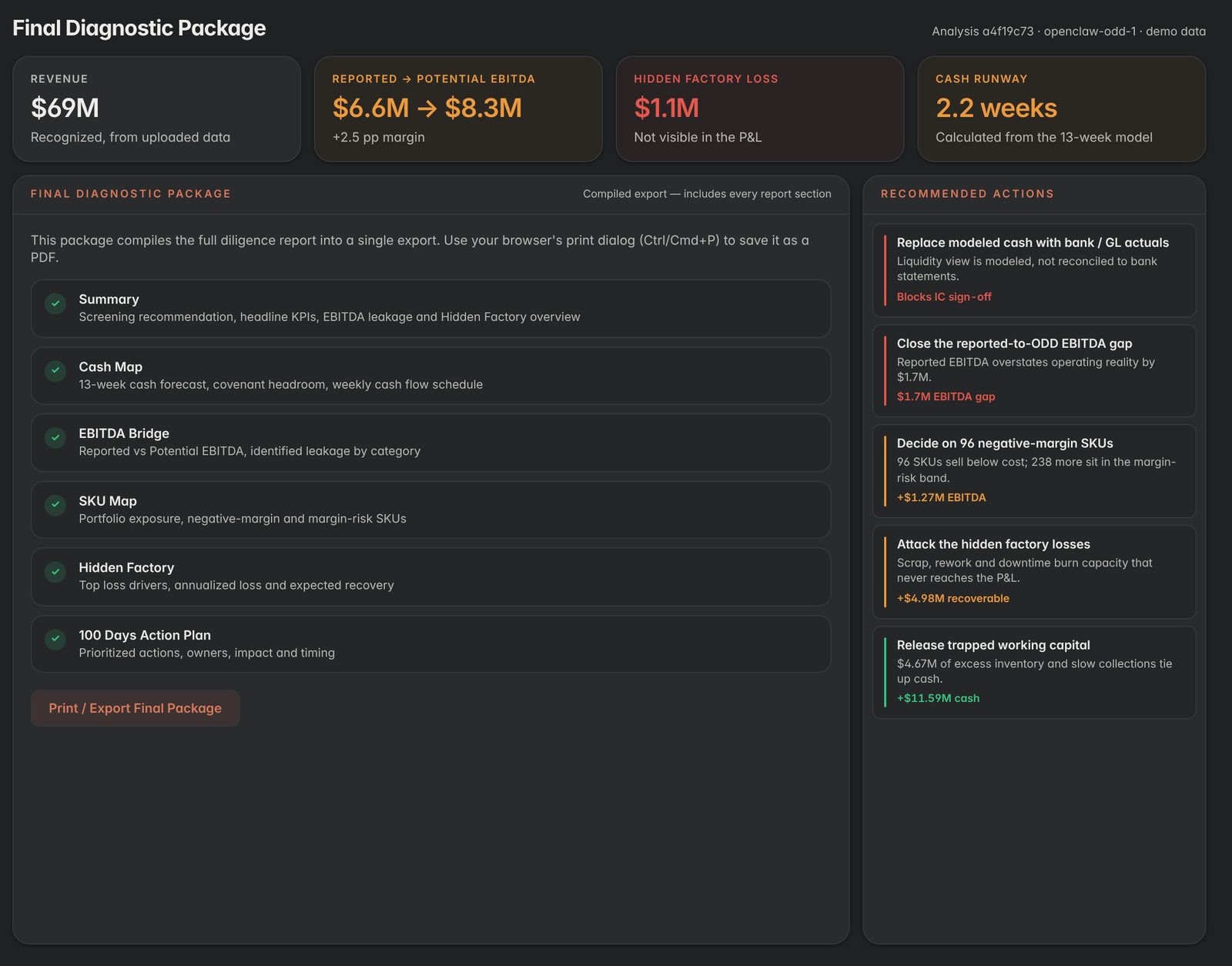The width and height of the screenshot is (1232, 966).
Task: Click the $69M revenue value
Action: coord(65,108)
